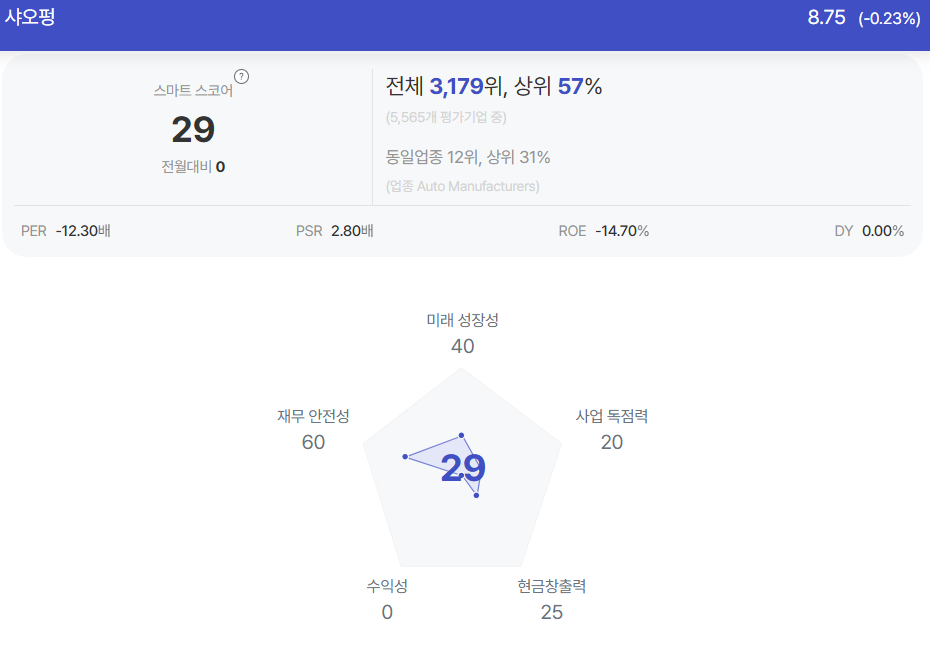Select the ROE -14.70% metric

point(604,231)
